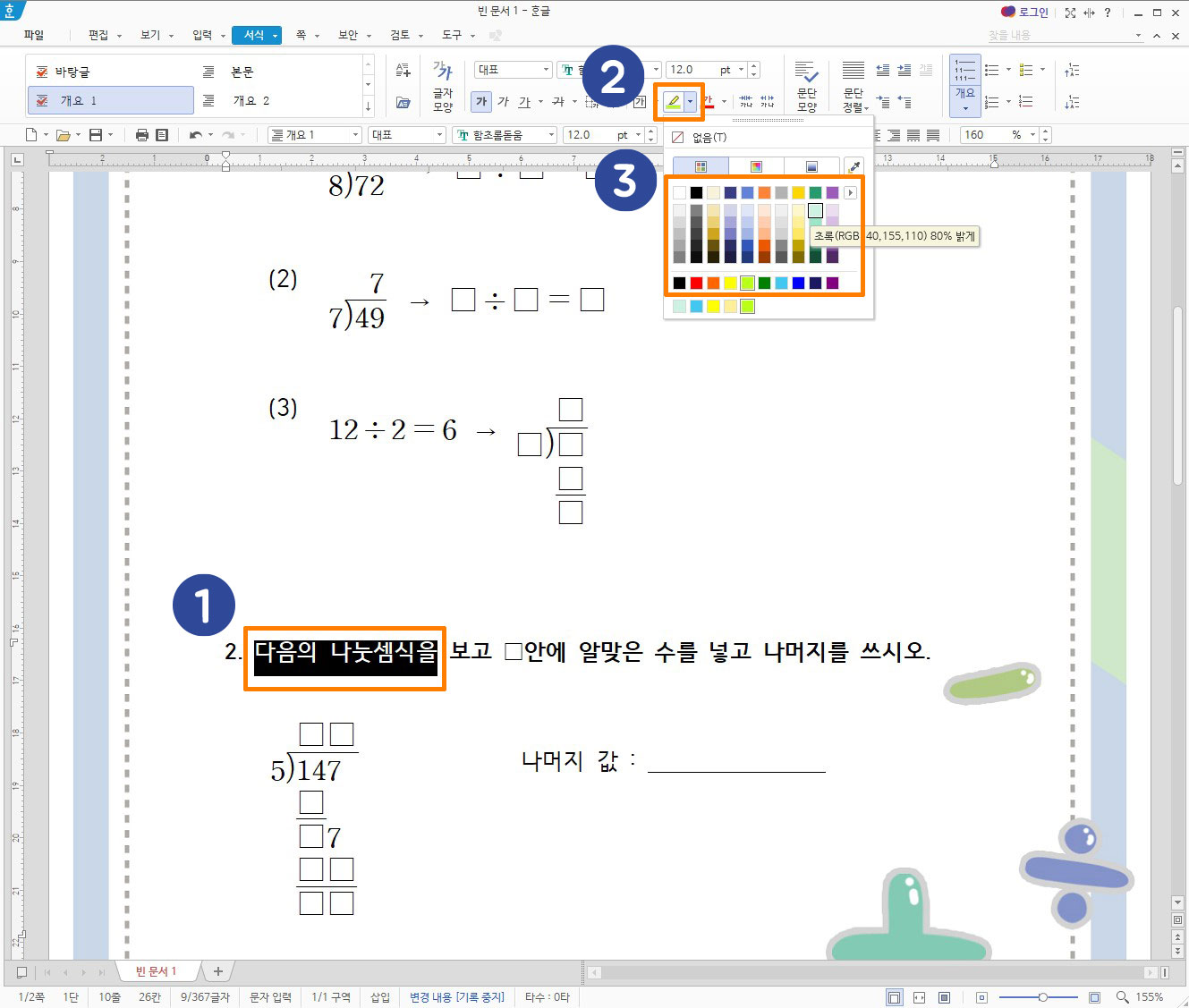Click the page view mode icon in status bar

point(894,996)
